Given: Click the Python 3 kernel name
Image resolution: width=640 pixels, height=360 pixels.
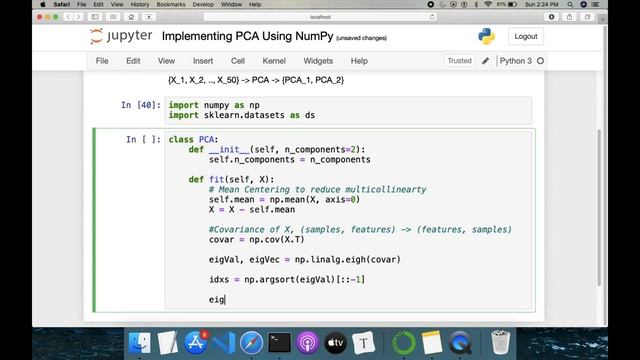Looking at the screenshot, I should 516,61.
